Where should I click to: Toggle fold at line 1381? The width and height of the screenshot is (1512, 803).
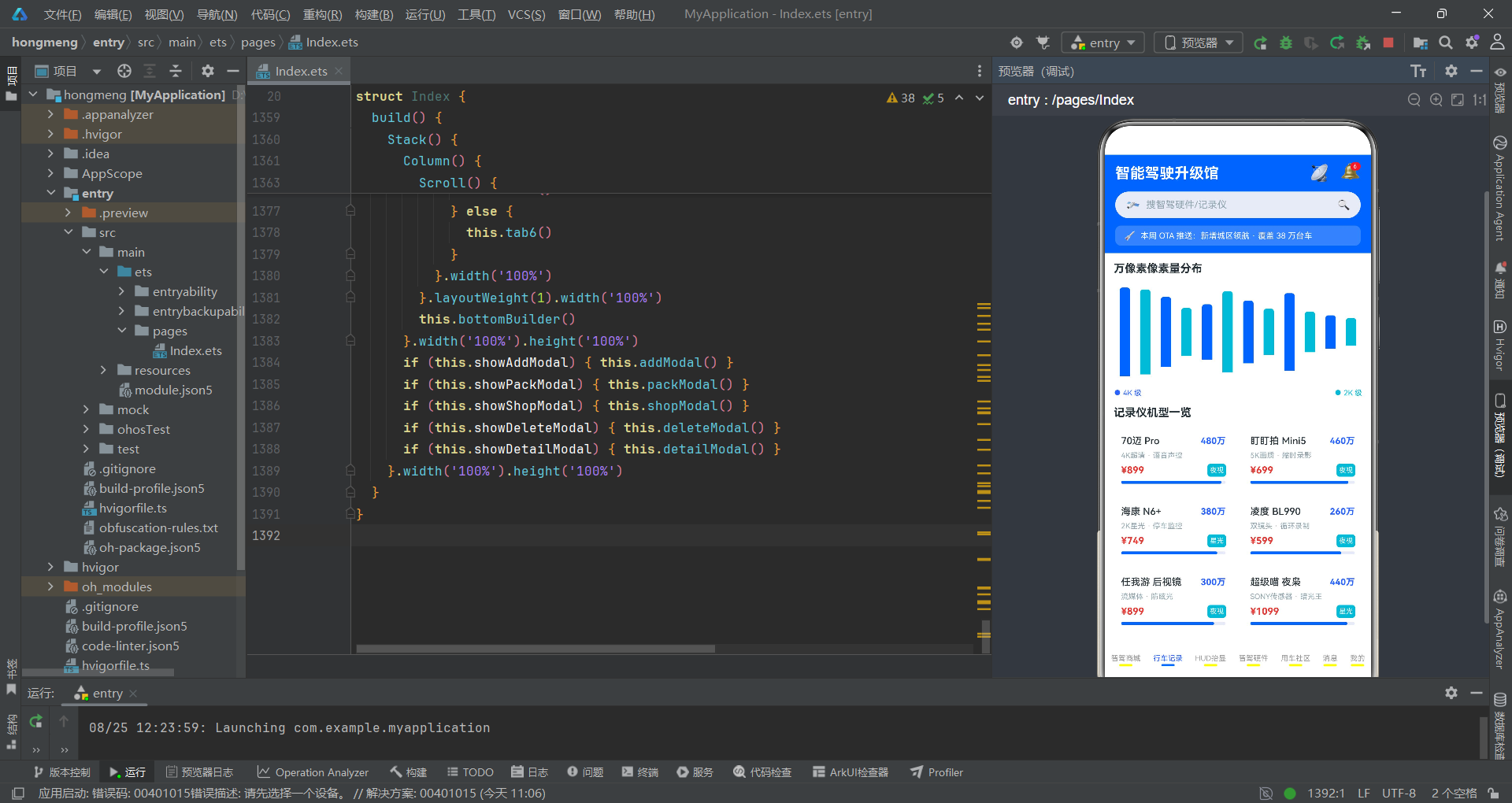350,298
